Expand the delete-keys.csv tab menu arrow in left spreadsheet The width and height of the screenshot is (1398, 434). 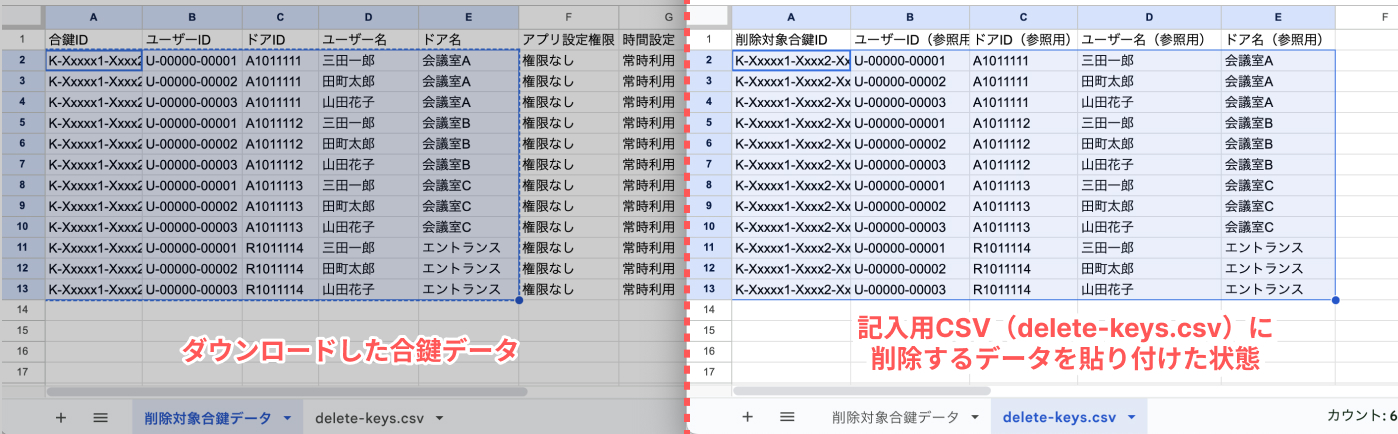[x=438, y=417]
